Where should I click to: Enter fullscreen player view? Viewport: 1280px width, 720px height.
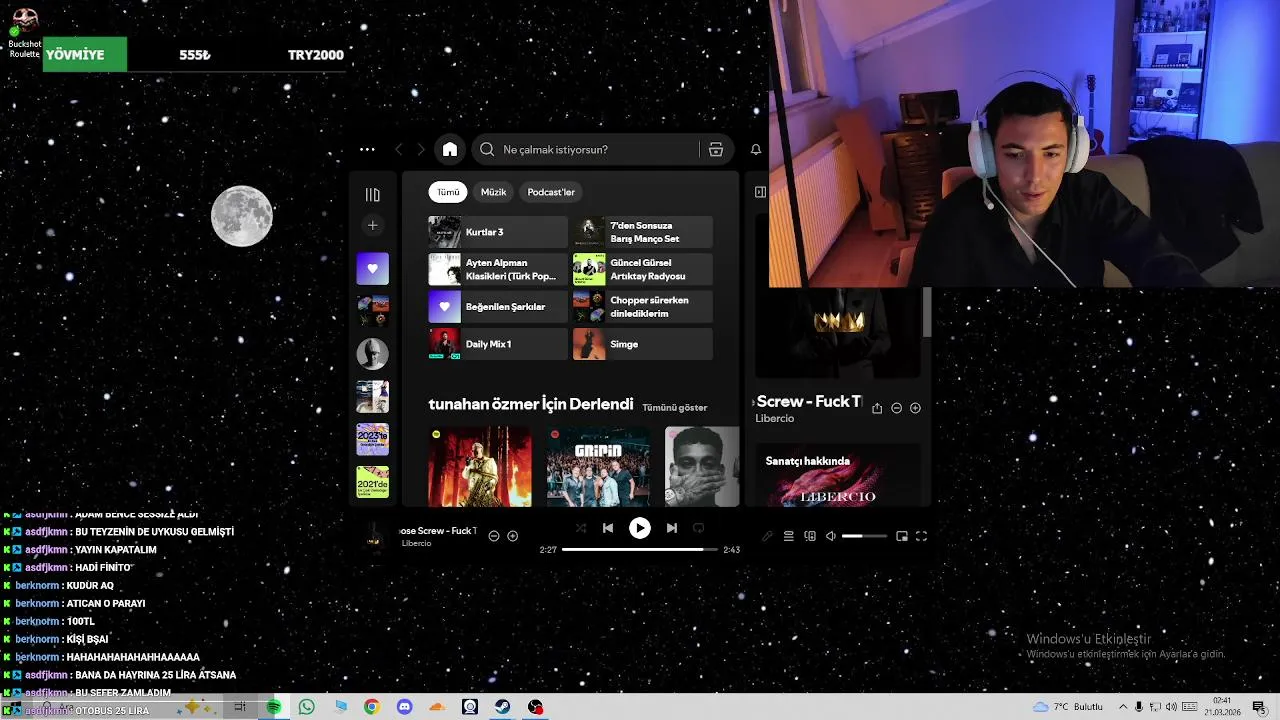click(921, 536)
